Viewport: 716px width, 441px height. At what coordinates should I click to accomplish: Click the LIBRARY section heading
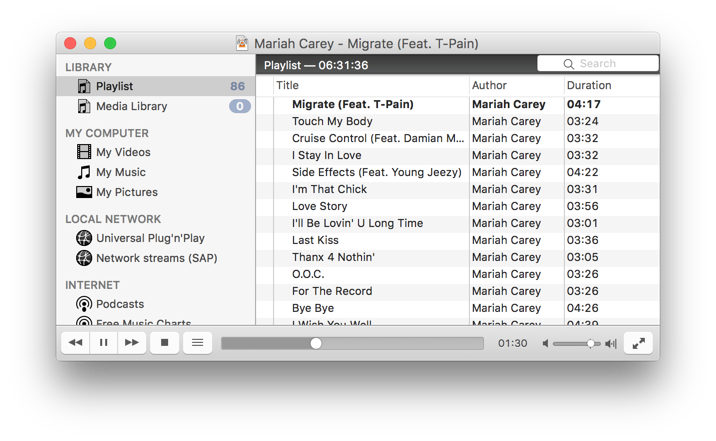[x=88, y=67]
